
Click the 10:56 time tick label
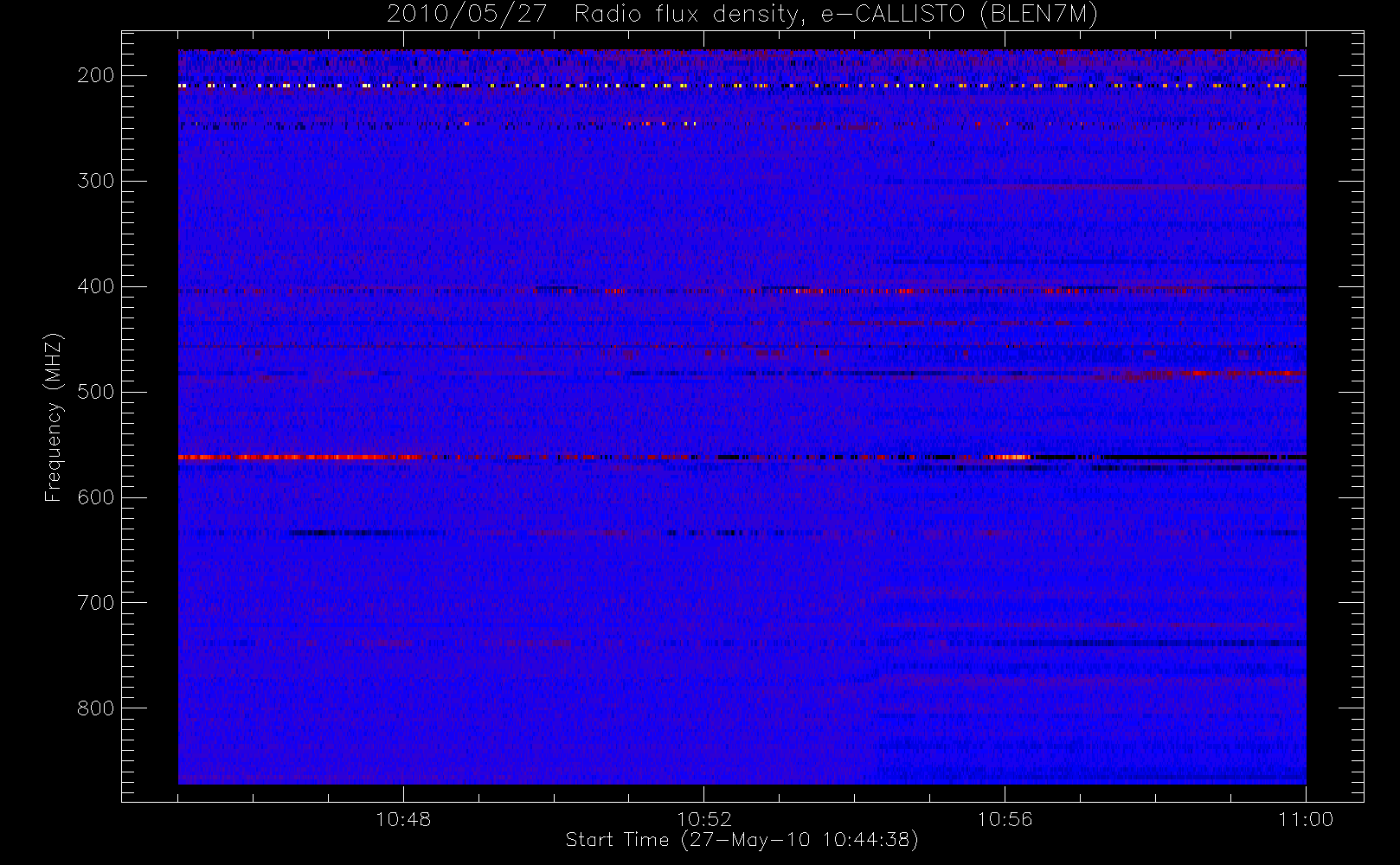[x=1005, y=819]
